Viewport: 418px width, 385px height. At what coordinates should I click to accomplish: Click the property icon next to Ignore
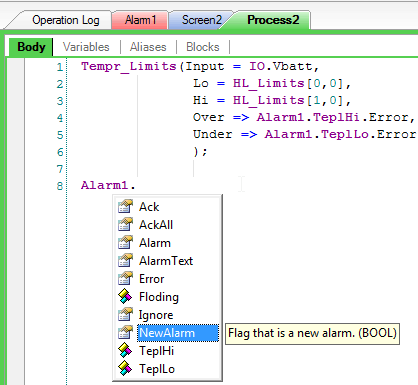[125, 315]
